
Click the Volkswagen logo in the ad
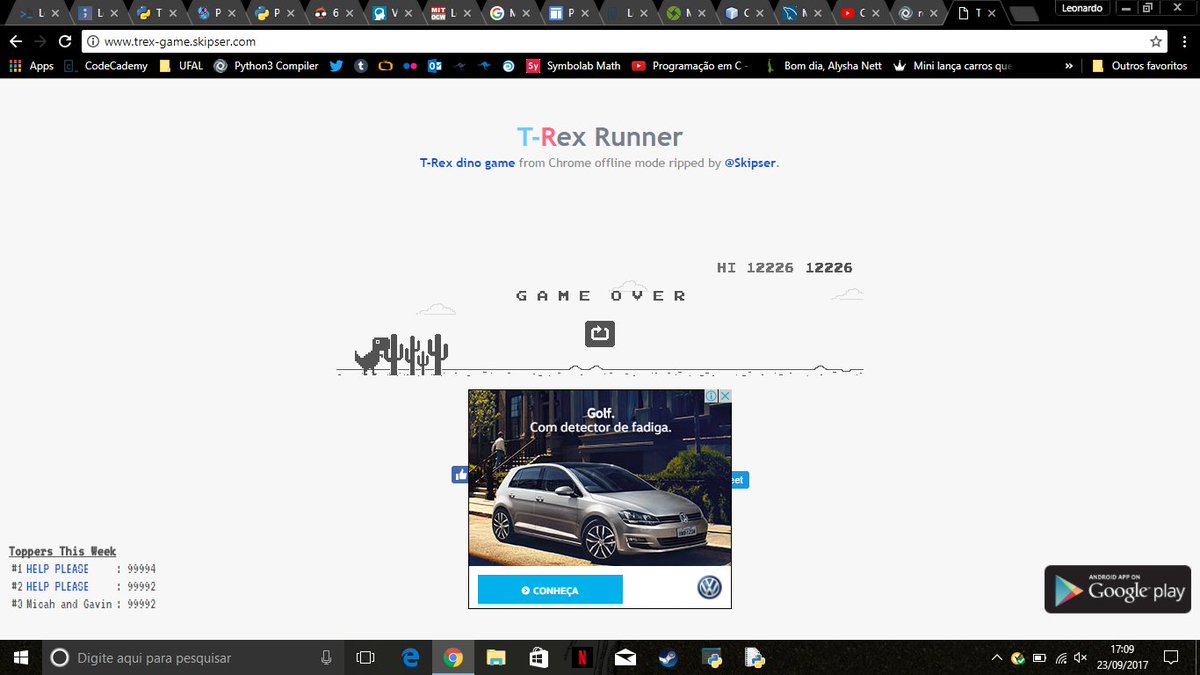[x=710, y=588]
